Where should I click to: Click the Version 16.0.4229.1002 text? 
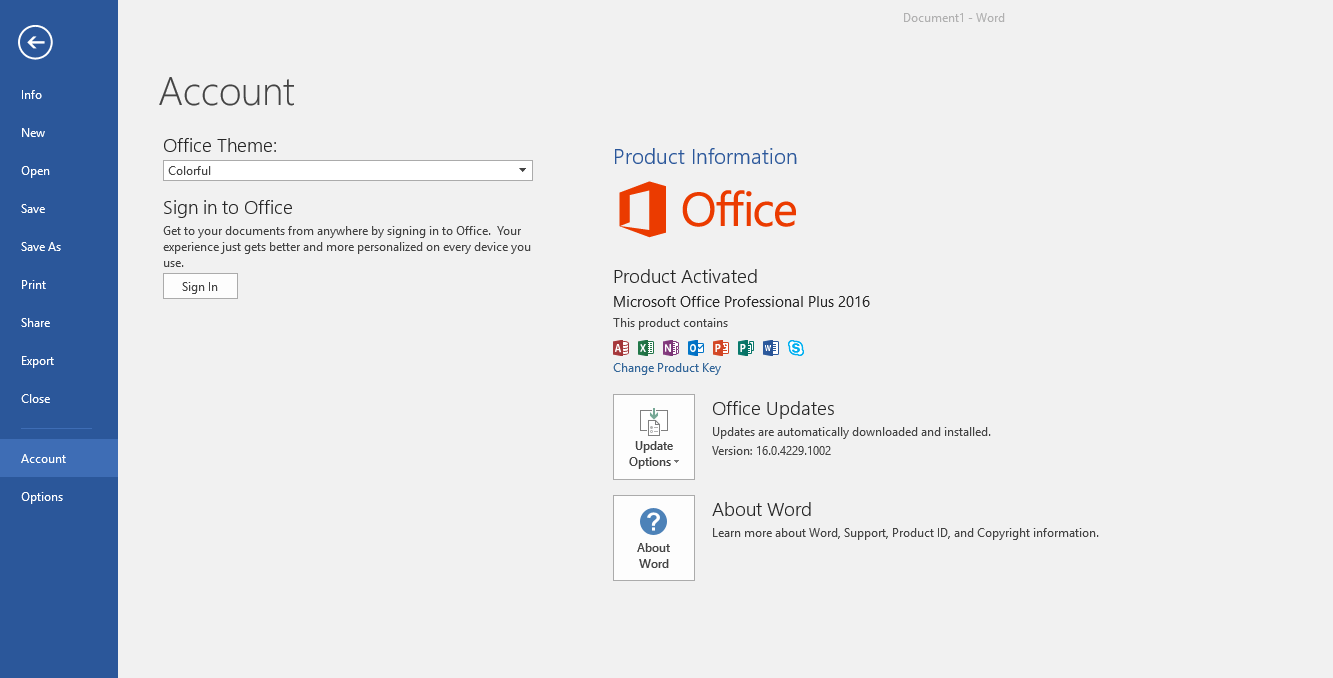coord(771,451)
